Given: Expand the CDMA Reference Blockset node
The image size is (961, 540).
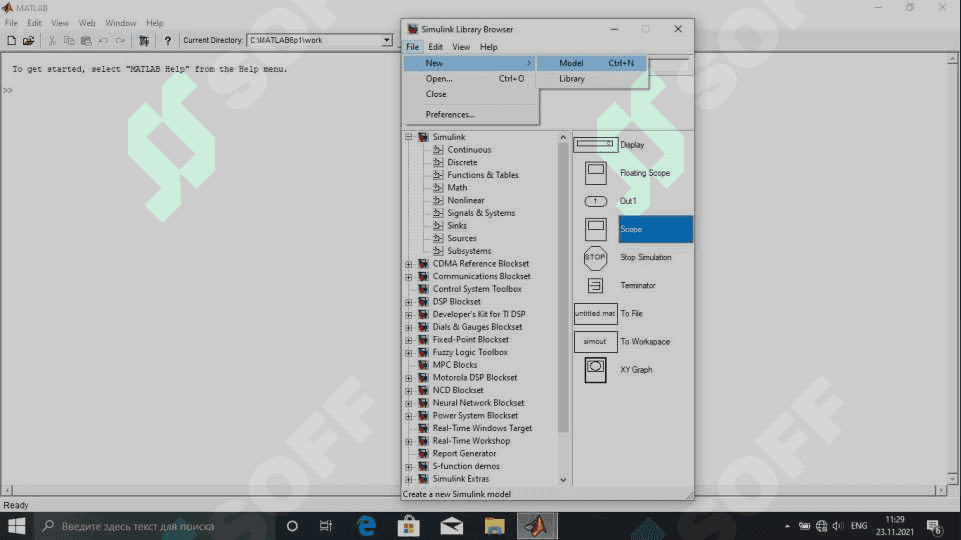Looking at the screenshot, I should [x=409, y=264].
